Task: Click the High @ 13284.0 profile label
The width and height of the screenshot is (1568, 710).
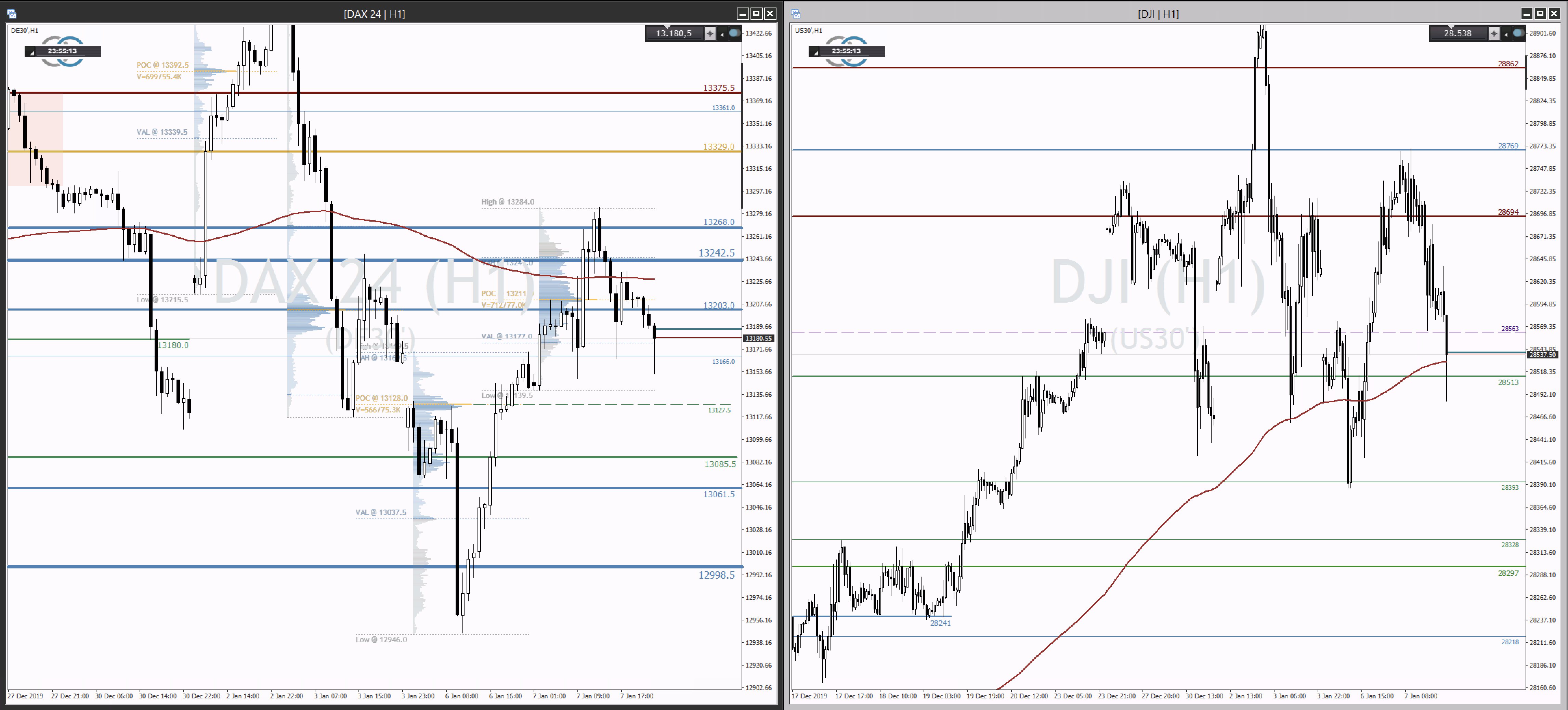Action: tap(508, 202)
